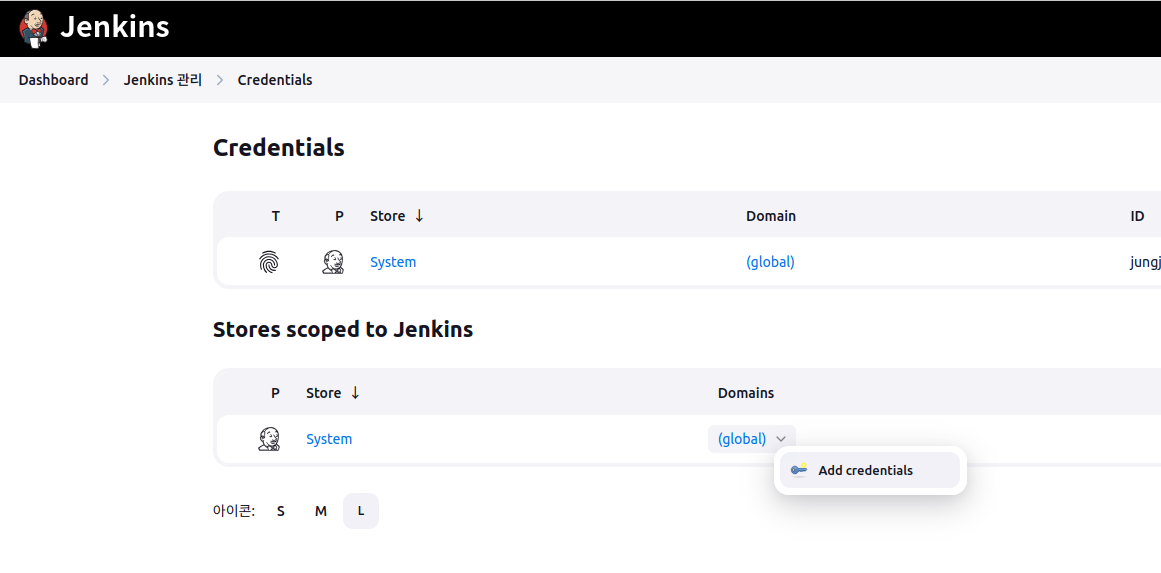Click the ID column header
The height and width of the screenshot is (573, 1161).
1137,216
